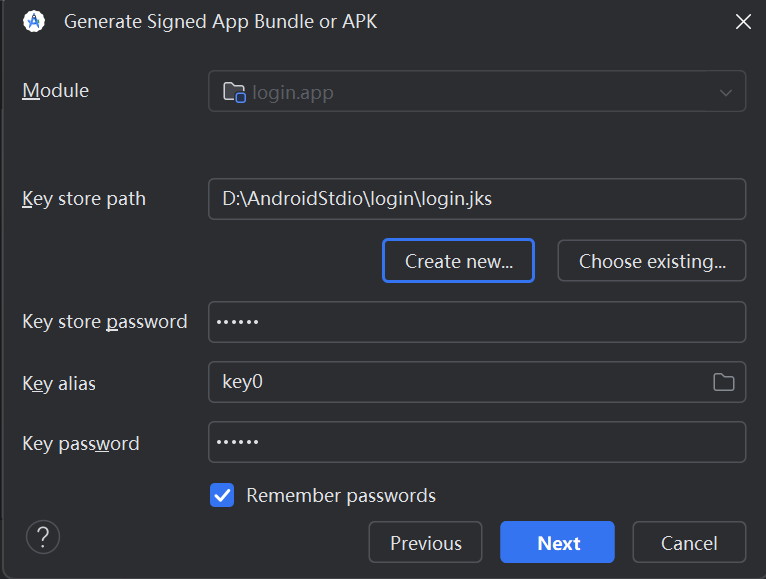Viewport: 766px width, 579px height.
Task: Dismiss the dialog with the Cancel button
Action: pos(689,543)
